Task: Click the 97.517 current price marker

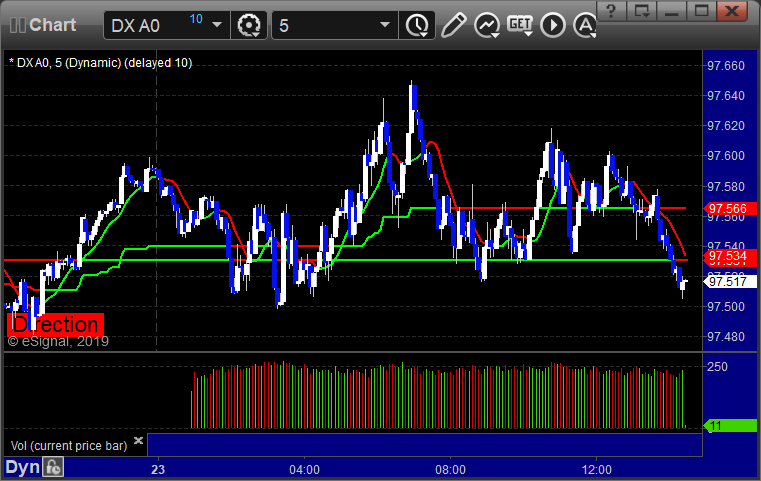Action: click(729, 282)
